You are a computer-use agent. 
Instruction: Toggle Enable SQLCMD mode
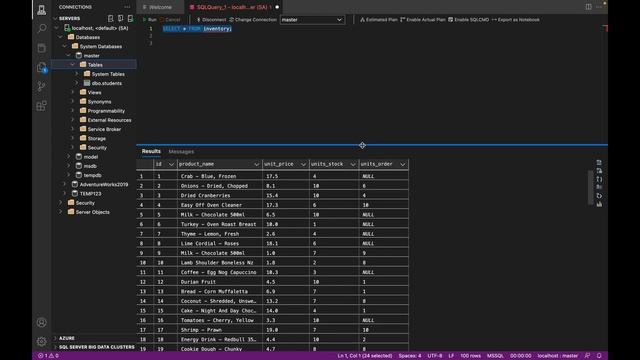468,20
